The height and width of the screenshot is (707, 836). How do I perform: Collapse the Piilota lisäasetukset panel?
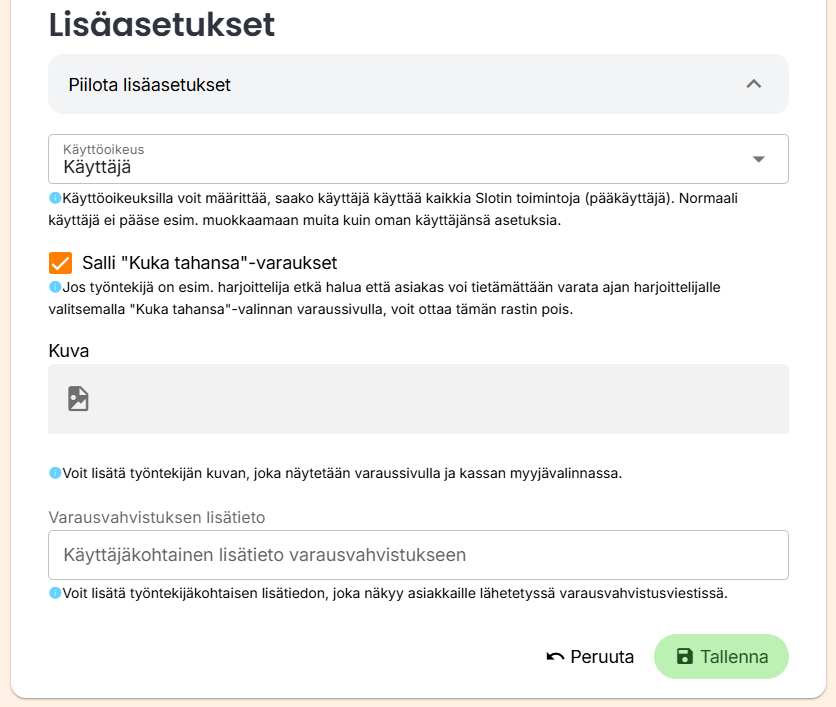pos(418,84)
